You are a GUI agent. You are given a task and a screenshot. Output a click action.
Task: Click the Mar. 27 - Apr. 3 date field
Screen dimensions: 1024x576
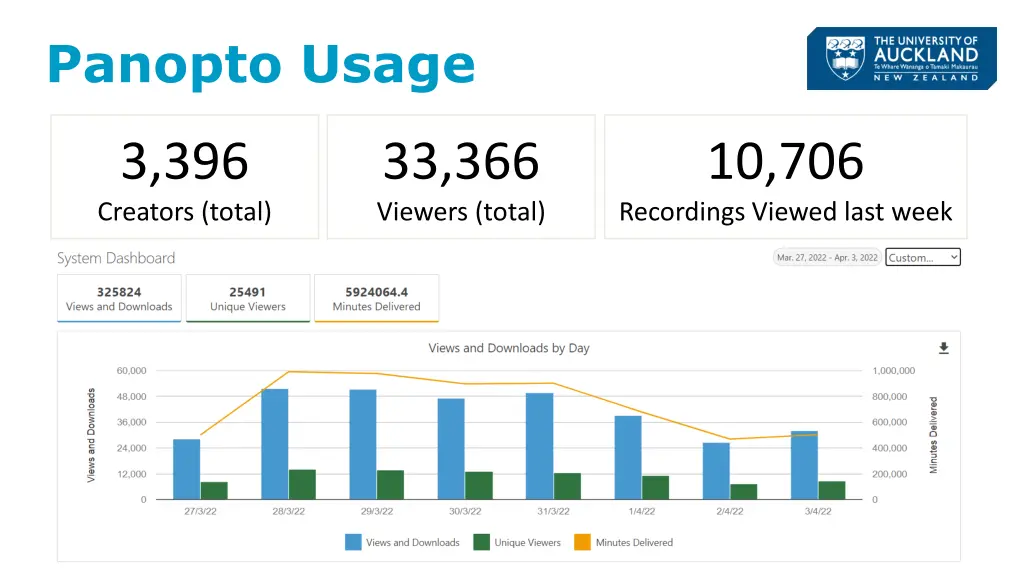[827, 258]
